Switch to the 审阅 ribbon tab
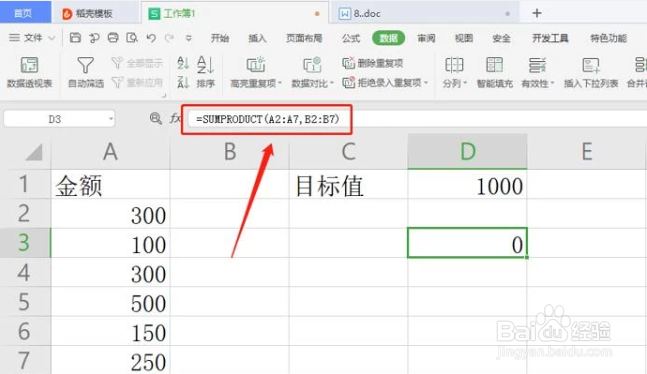Viewport: 647px width, 374px height. click(x=426, y=38)
